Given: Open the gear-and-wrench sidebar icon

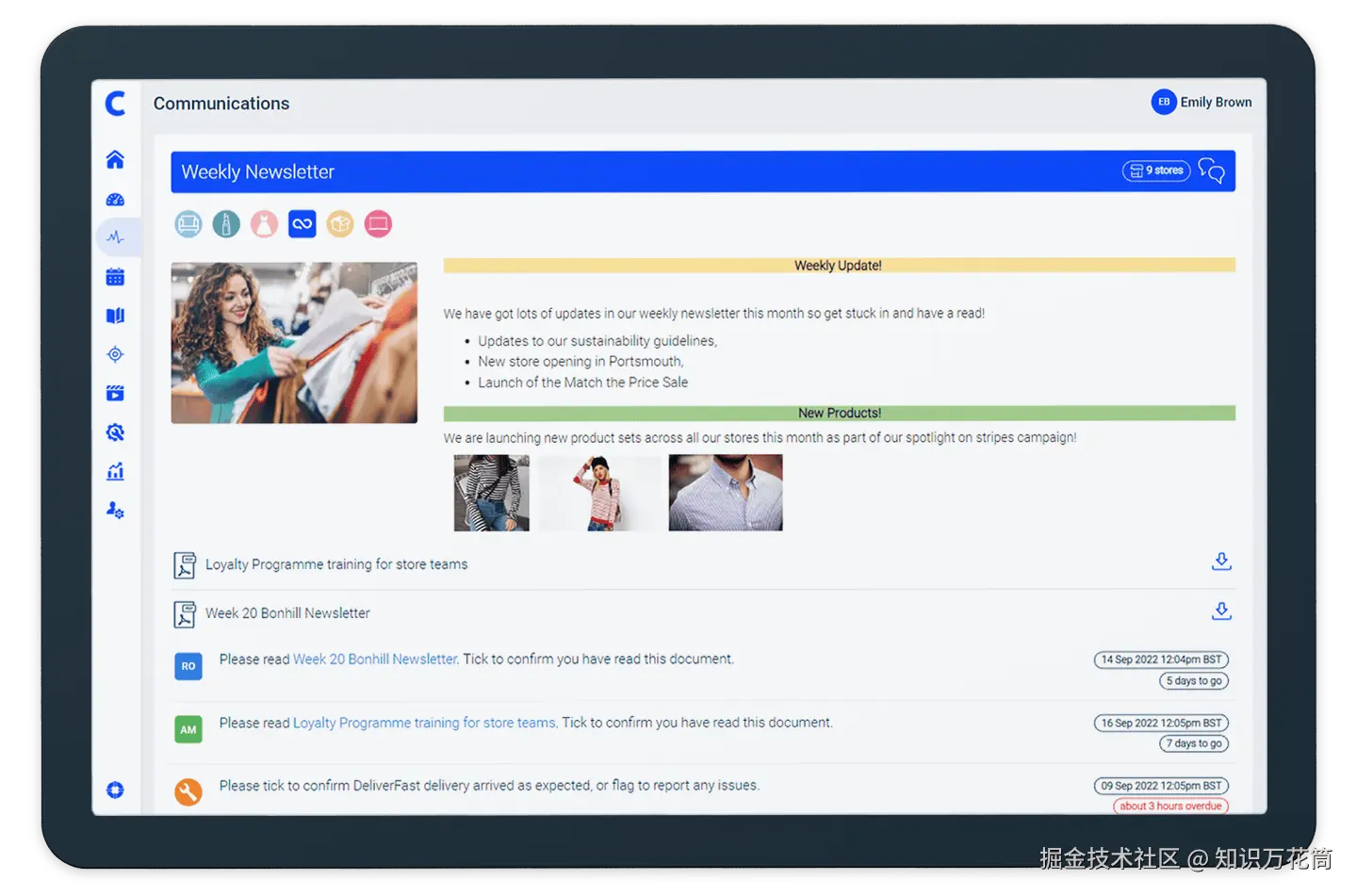Looking at the screenshot, I should click(x=115, y=432).
